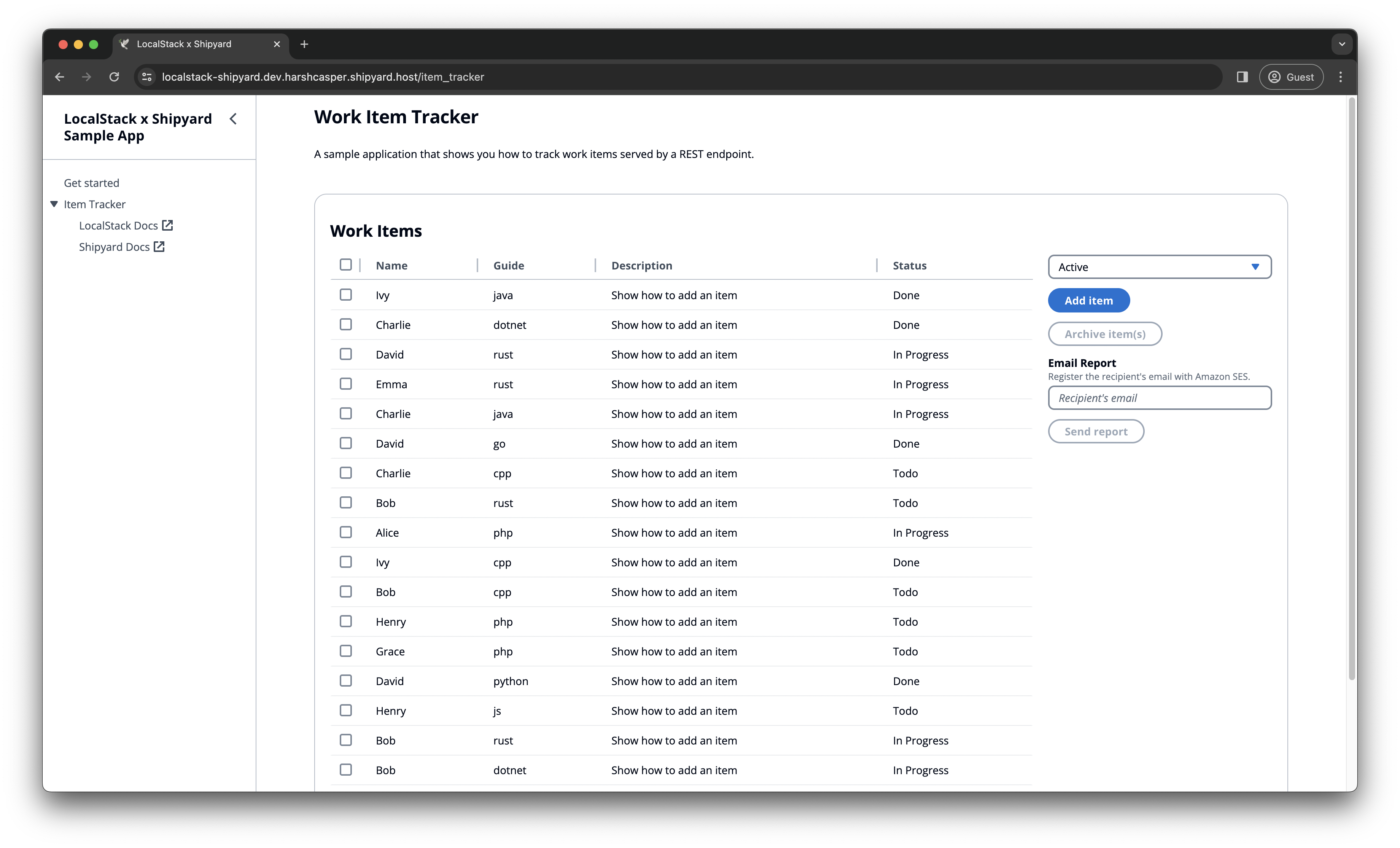Open the Chrome three-dot menu
The width and height of the screenshot is (1400, 848).
(1340, 77)
